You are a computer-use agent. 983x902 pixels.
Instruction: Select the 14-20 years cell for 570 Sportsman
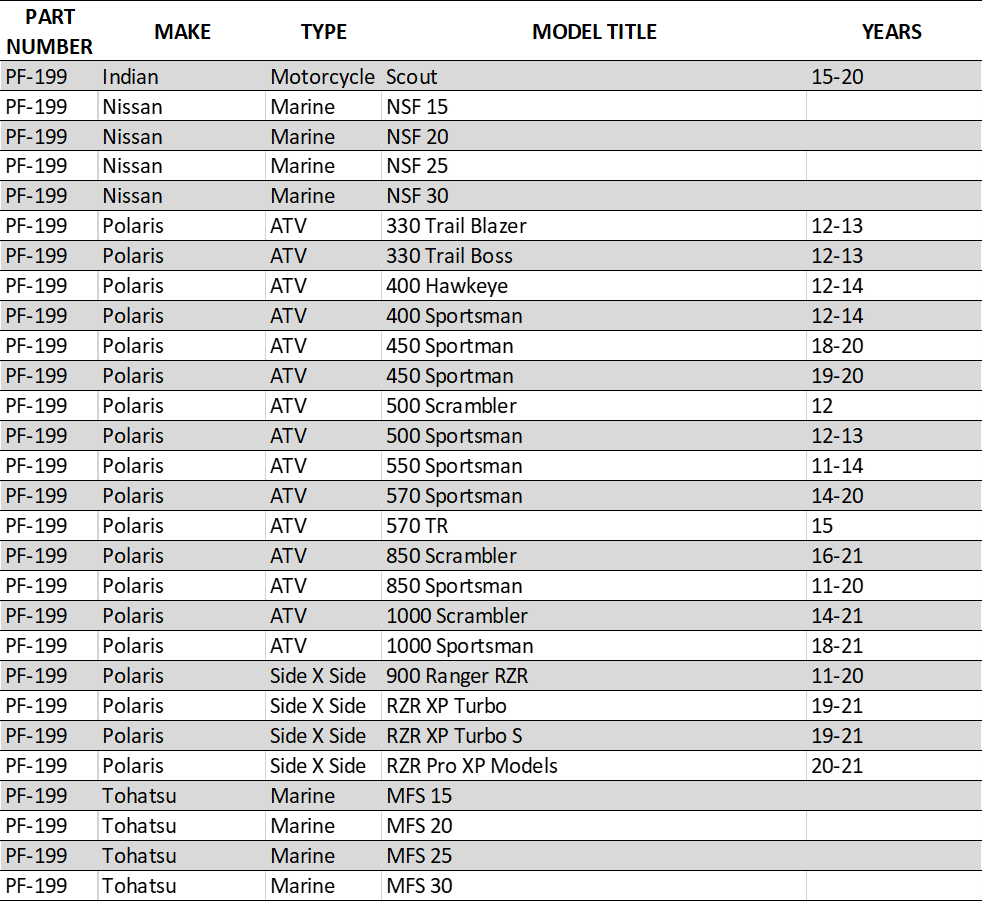coord(894,496)
